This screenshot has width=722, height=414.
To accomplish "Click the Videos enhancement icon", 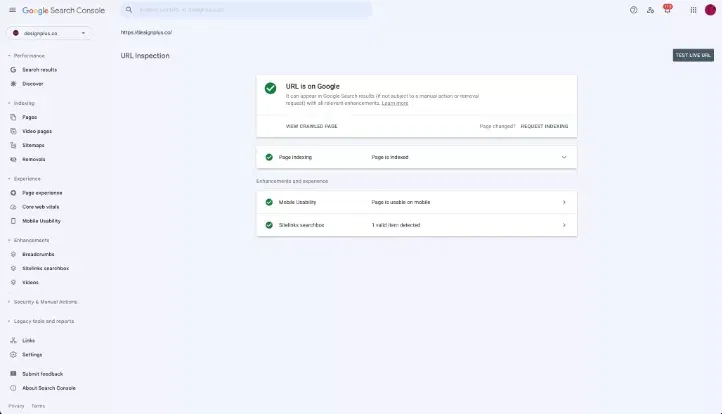I will [x=13, y=282].
